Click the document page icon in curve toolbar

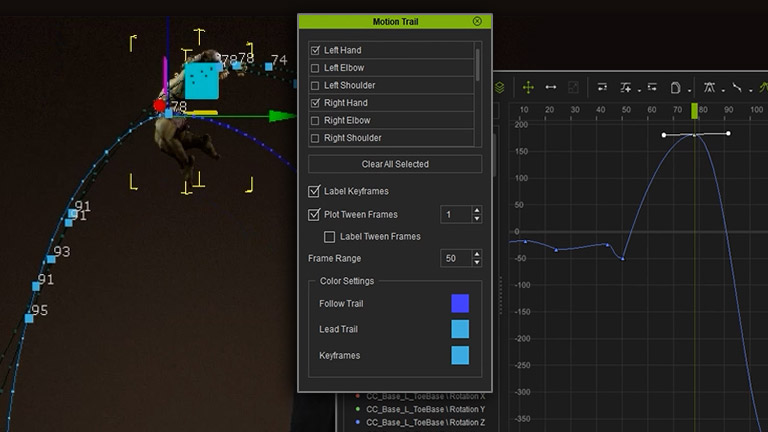point(676,88)
